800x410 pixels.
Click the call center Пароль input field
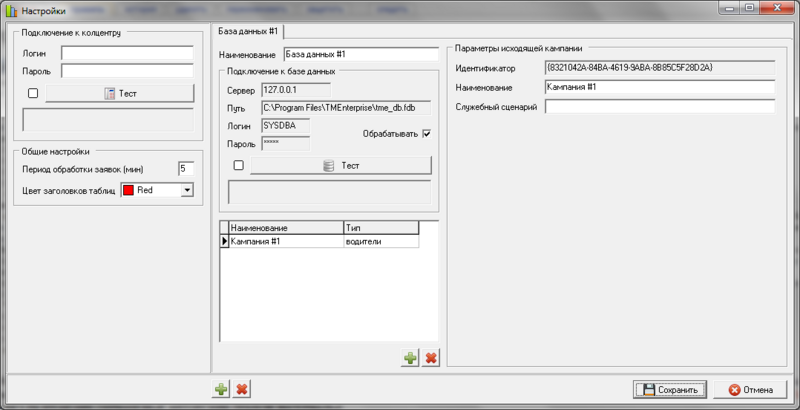point(126,72)
